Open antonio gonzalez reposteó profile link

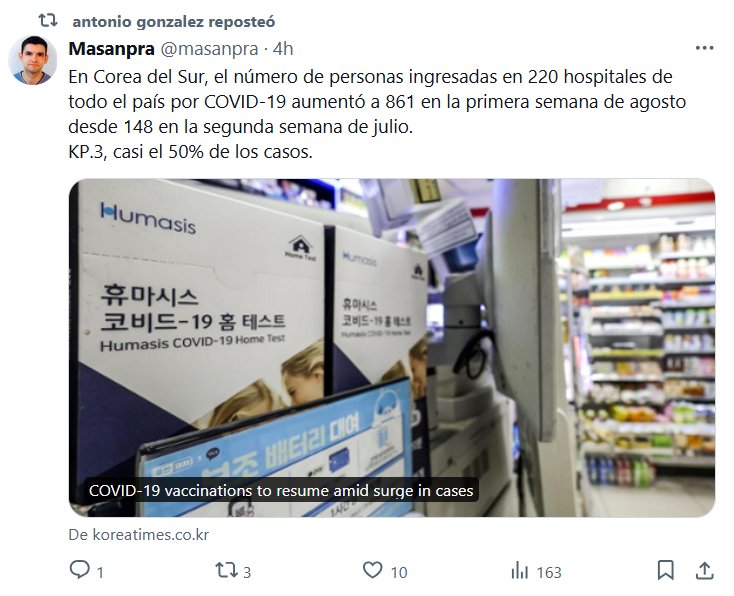click(x=174, y=22)
